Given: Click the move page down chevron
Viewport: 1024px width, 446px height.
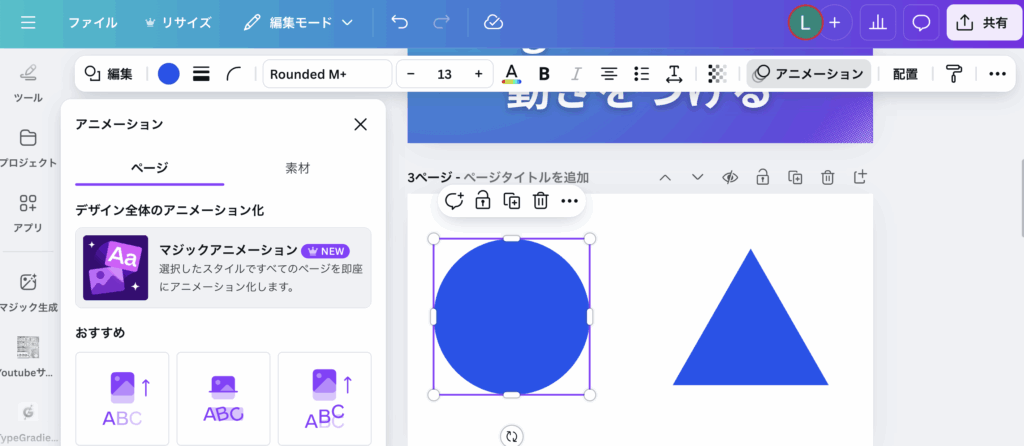Looking at the screenshot, I should (x=697, y=177).
